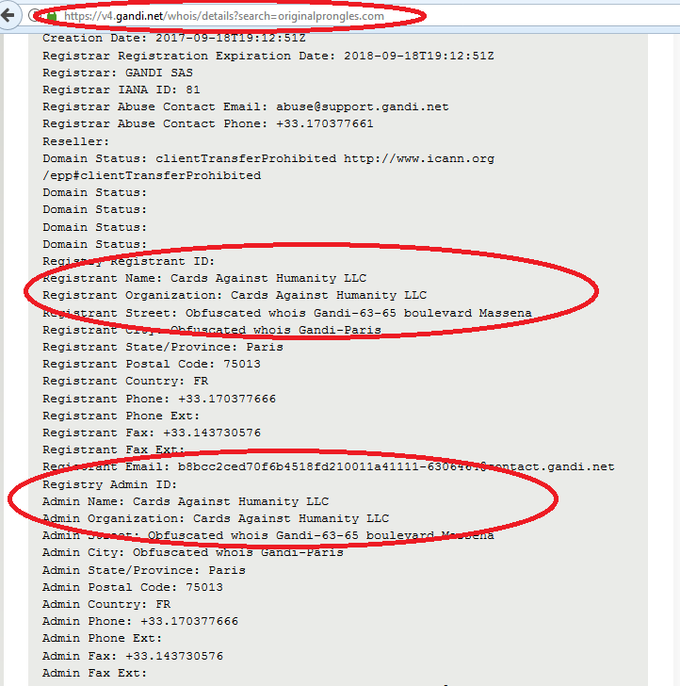Click the 'Admin Phone Ext:' line
This screenshot has height=686, width=680.
click(x=102, y=638)
